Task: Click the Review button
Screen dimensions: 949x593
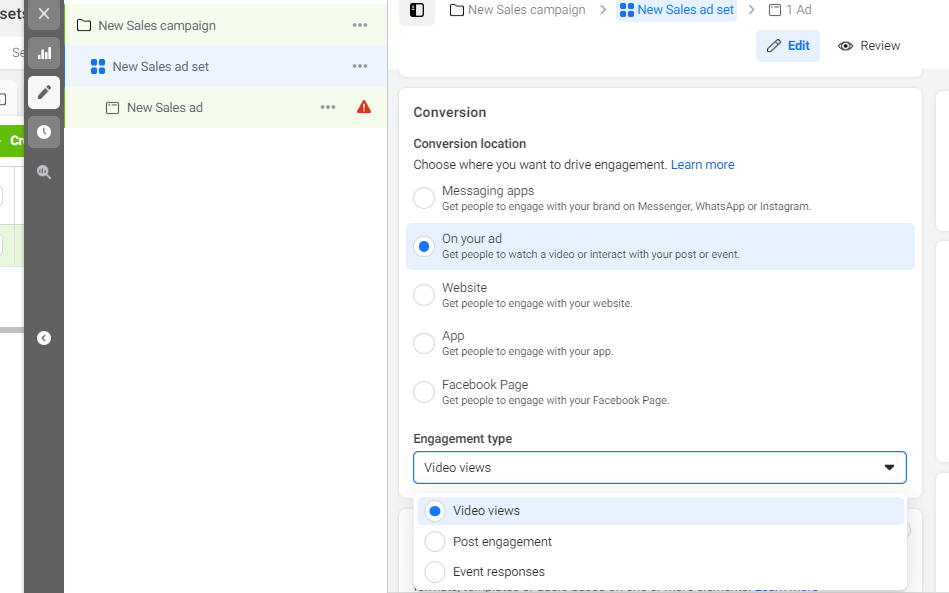Action: 869,46
